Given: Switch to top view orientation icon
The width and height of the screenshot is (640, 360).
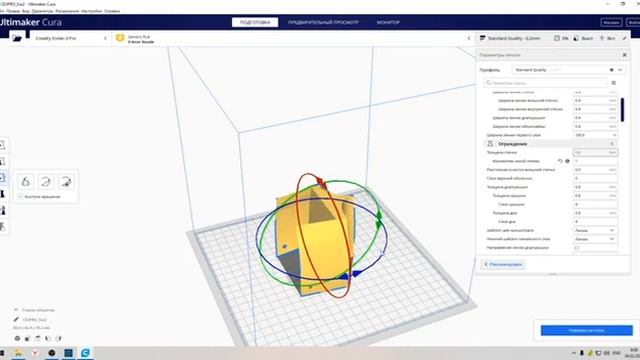Looking at the screenshot, I should (x=38, y=338).
